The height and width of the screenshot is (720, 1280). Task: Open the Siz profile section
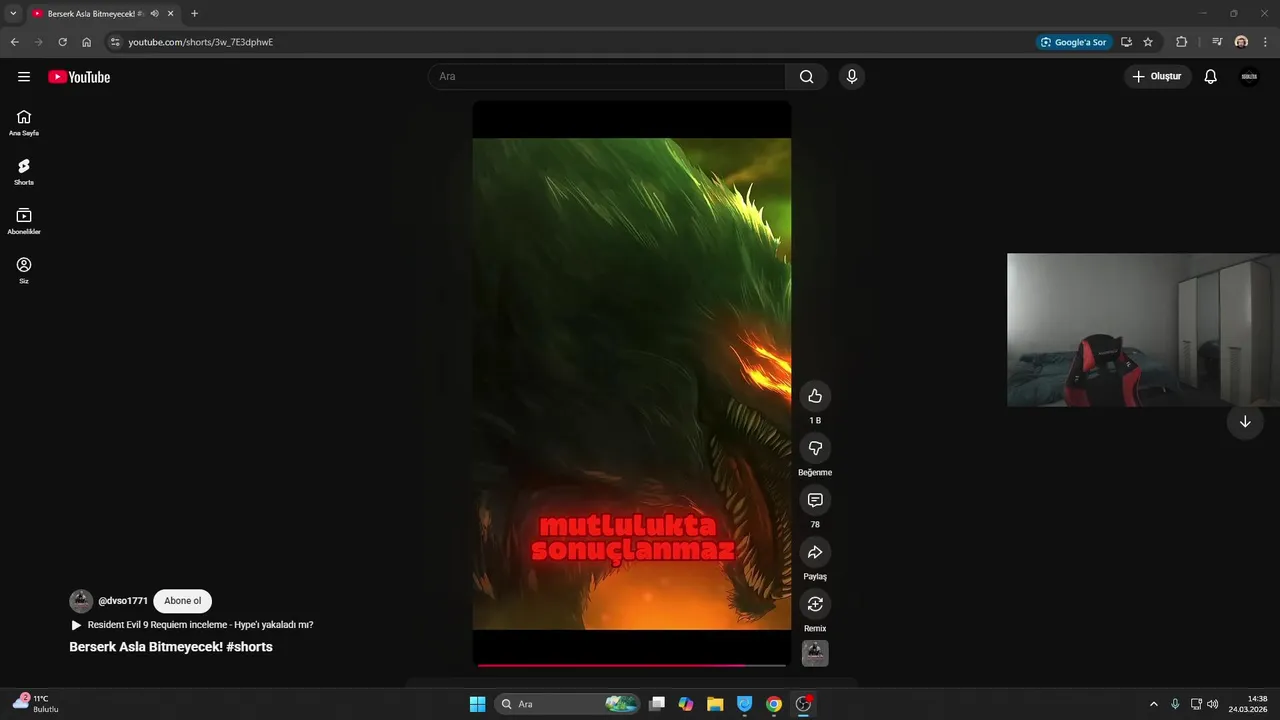coord(24,270)
